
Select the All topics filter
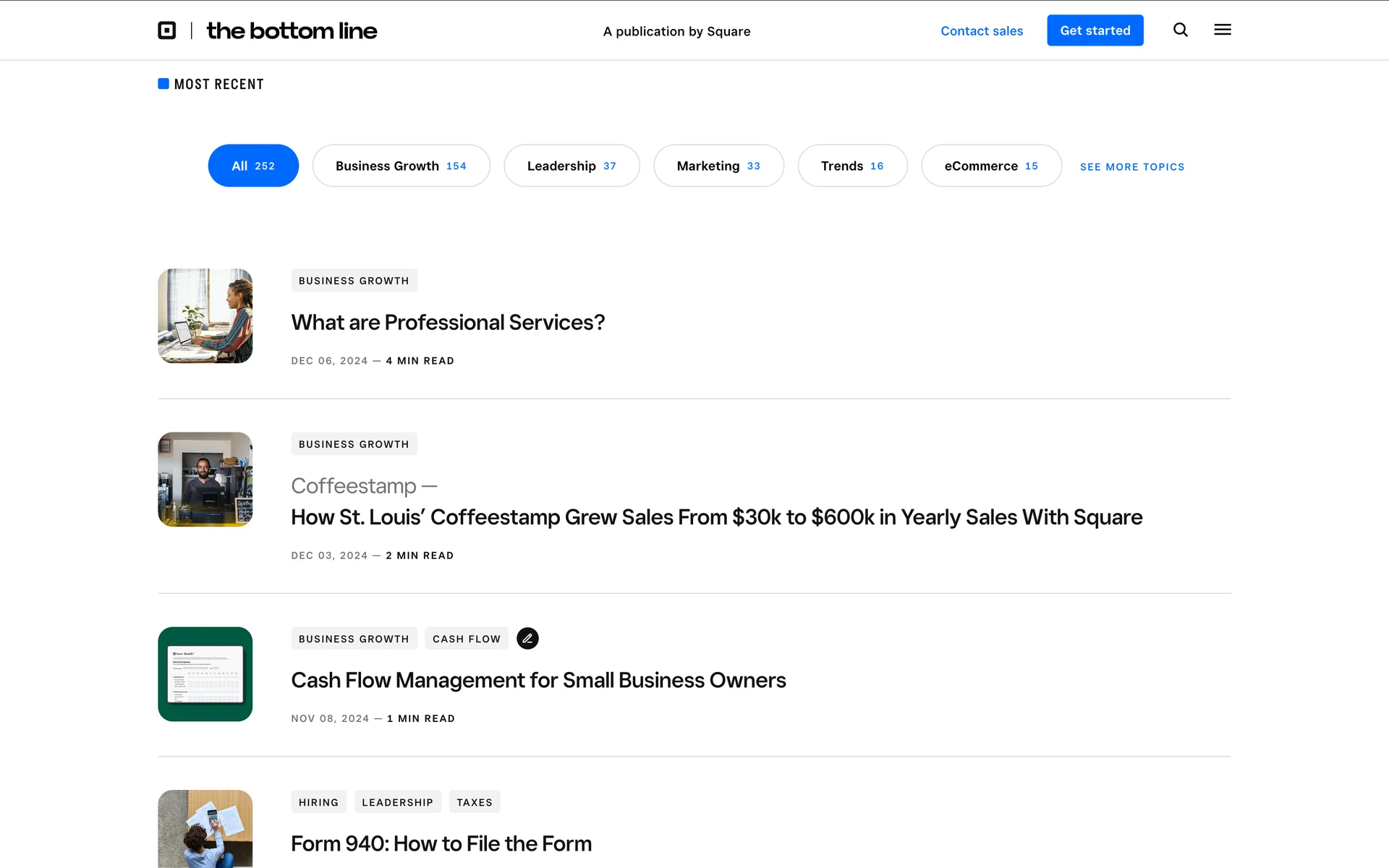point(253,166)
